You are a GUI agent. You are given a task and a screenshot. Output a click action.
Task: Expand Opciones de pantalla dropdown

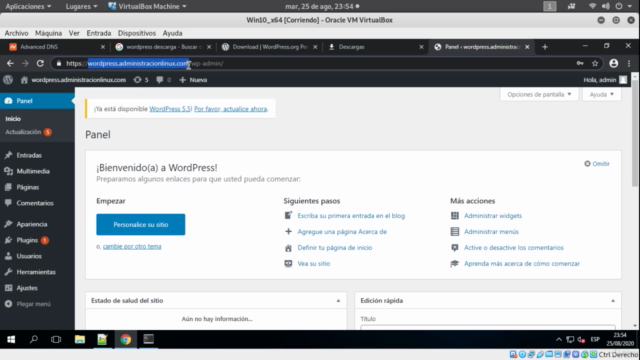539,94
